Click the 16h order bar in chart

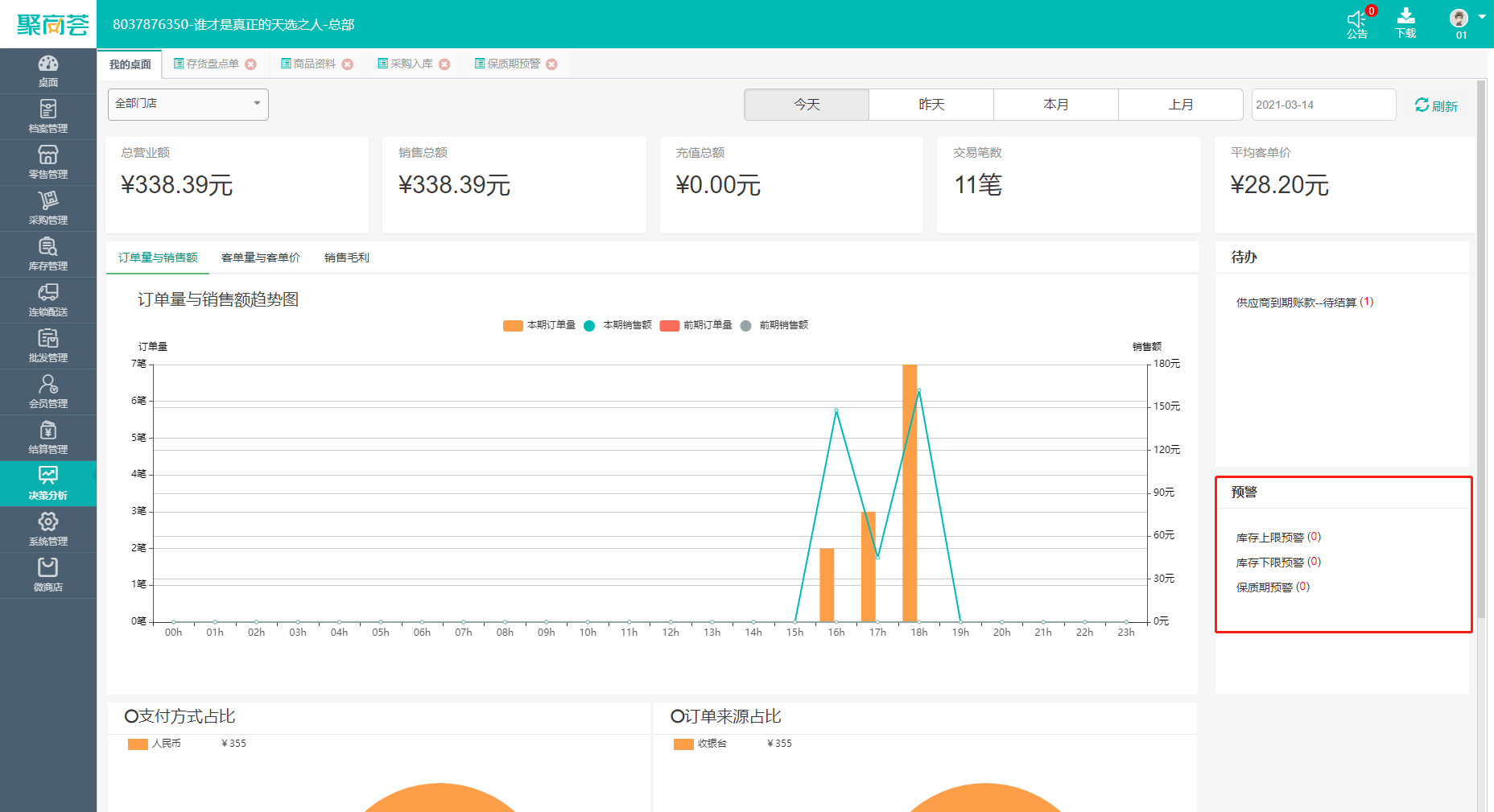(827, 585)
